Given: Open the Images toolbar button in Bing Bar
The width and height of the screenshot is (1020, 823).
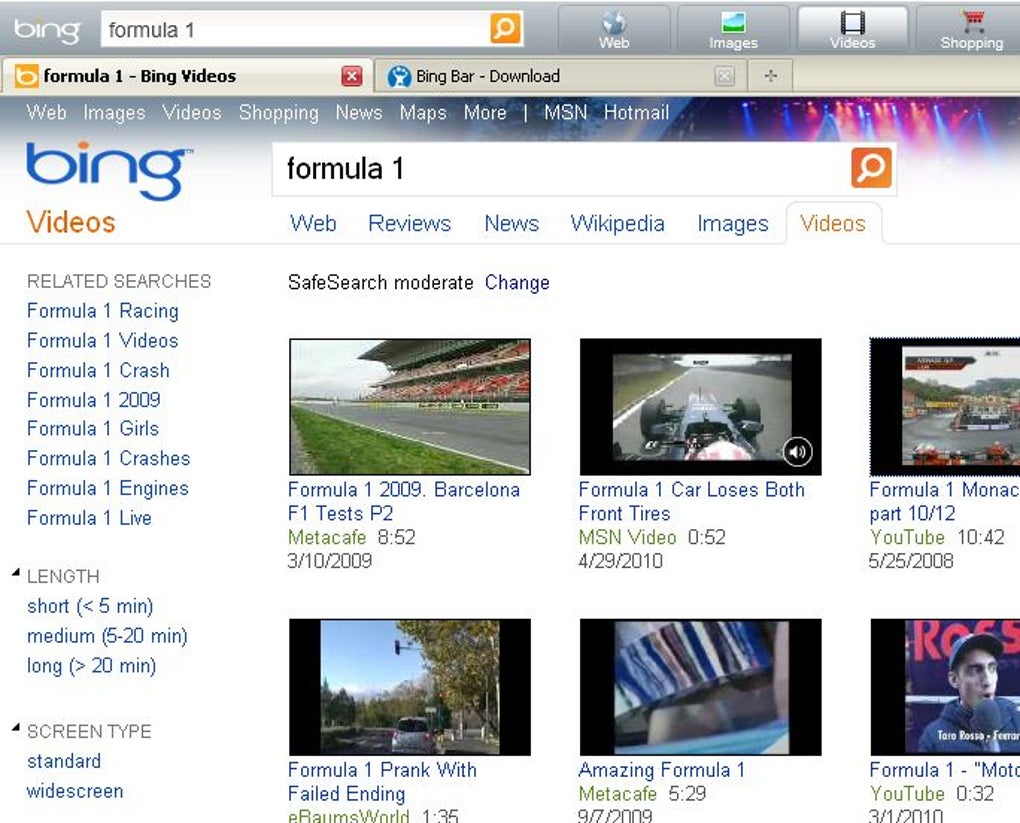Looking at the screenshot, I should click(733, 29).
